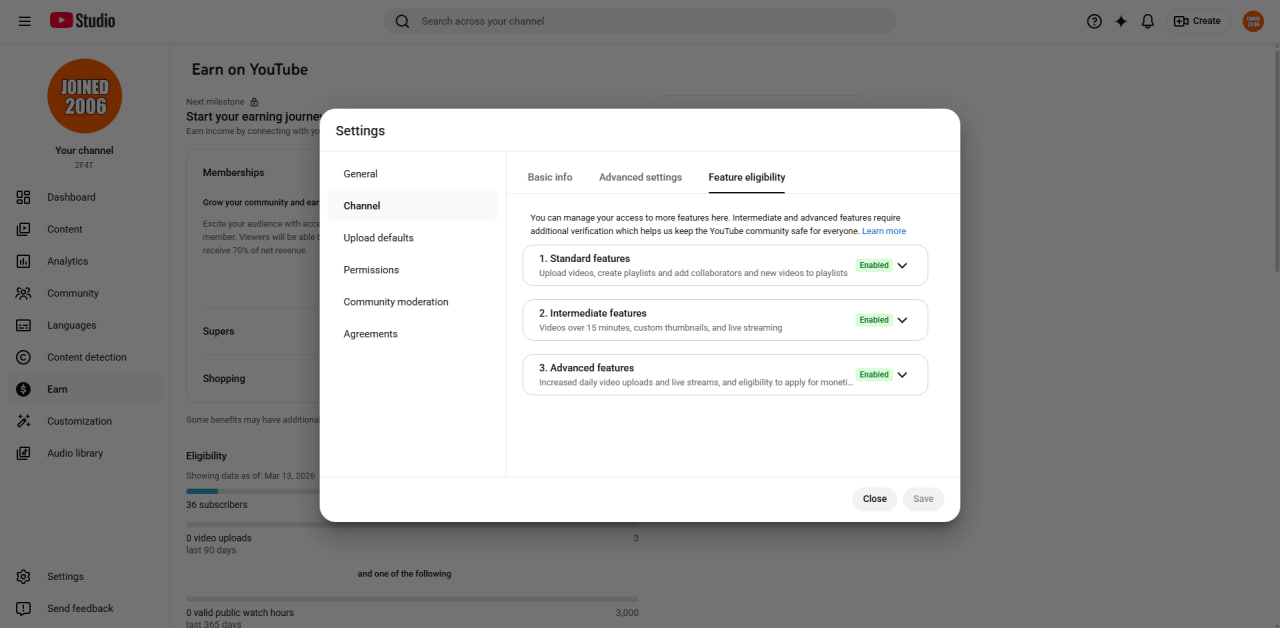Click the Customization wand icon

[x=24, y=421]
